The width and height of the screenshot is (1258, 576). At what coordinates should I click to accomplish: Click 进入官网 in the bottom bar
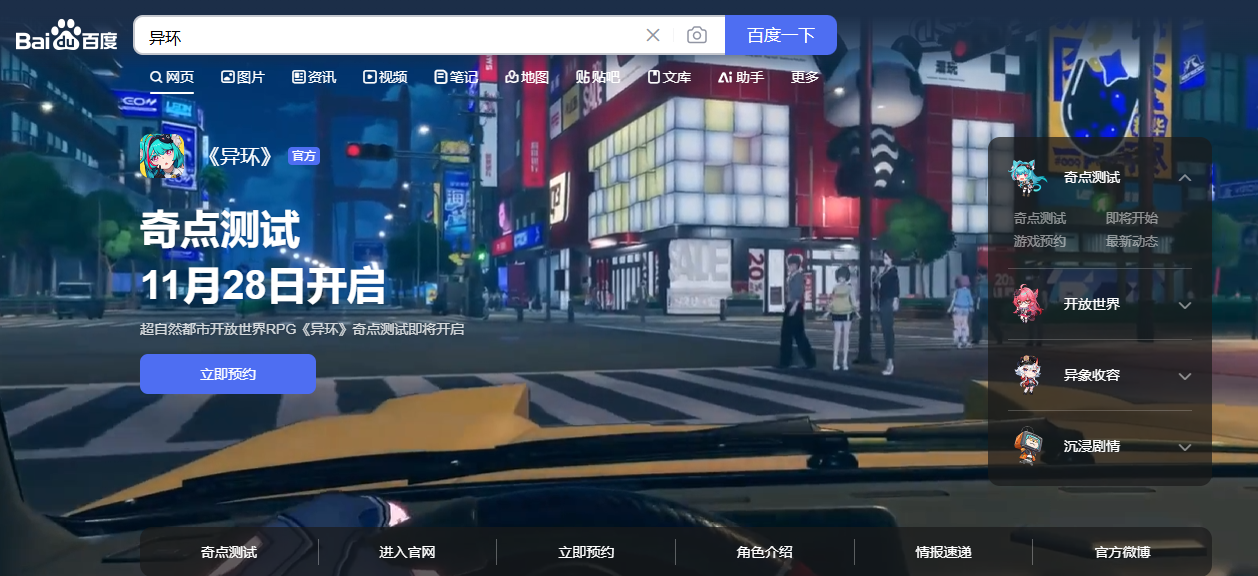[407, 552]
